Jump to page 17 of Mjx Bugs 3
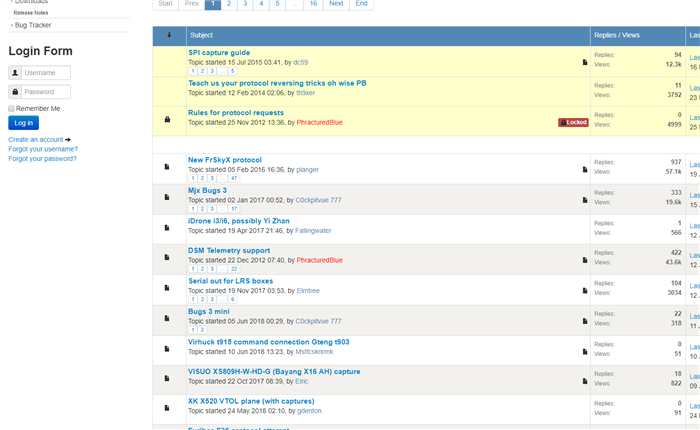The height and width of the screenshot is (430, 700). (x=234, y=209)
